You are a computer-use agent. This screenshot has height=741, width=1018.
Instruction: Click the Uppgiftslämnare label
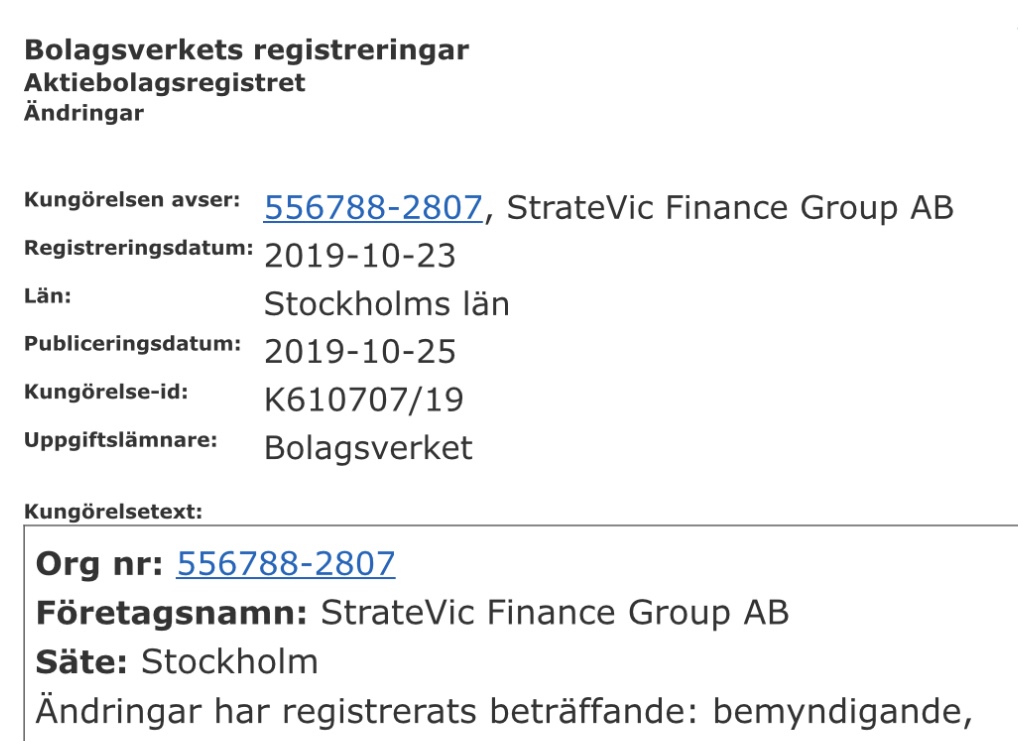pyautogui.click(x=121, y=440)
